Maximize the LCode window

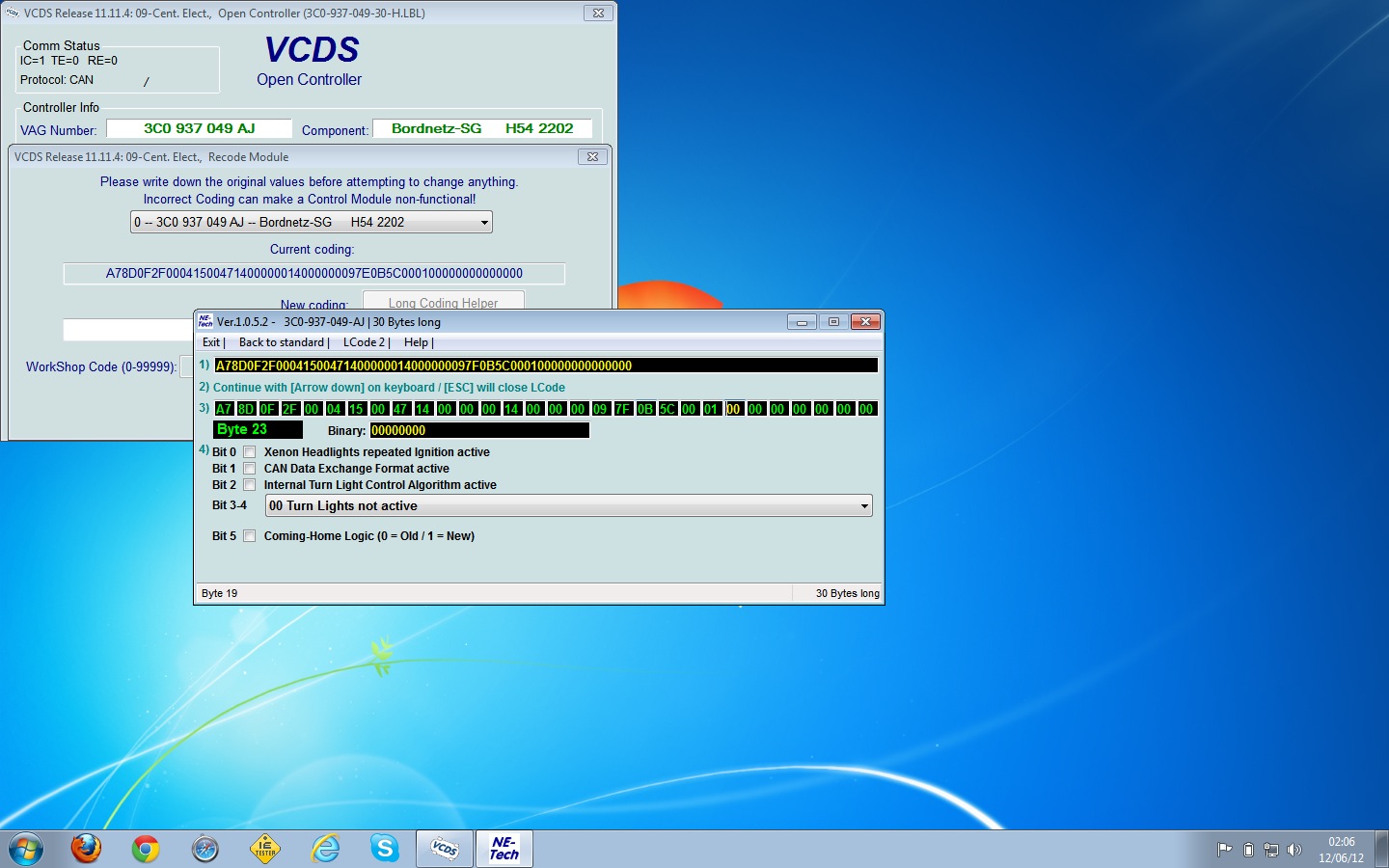tap(833, 322)
